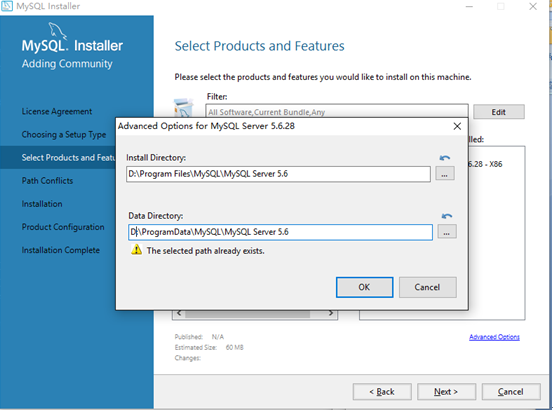The height and width of the screenshot is (410, 553).
Task: Reset Data Directory to default with revert arrow
Action: click(447, 216)
